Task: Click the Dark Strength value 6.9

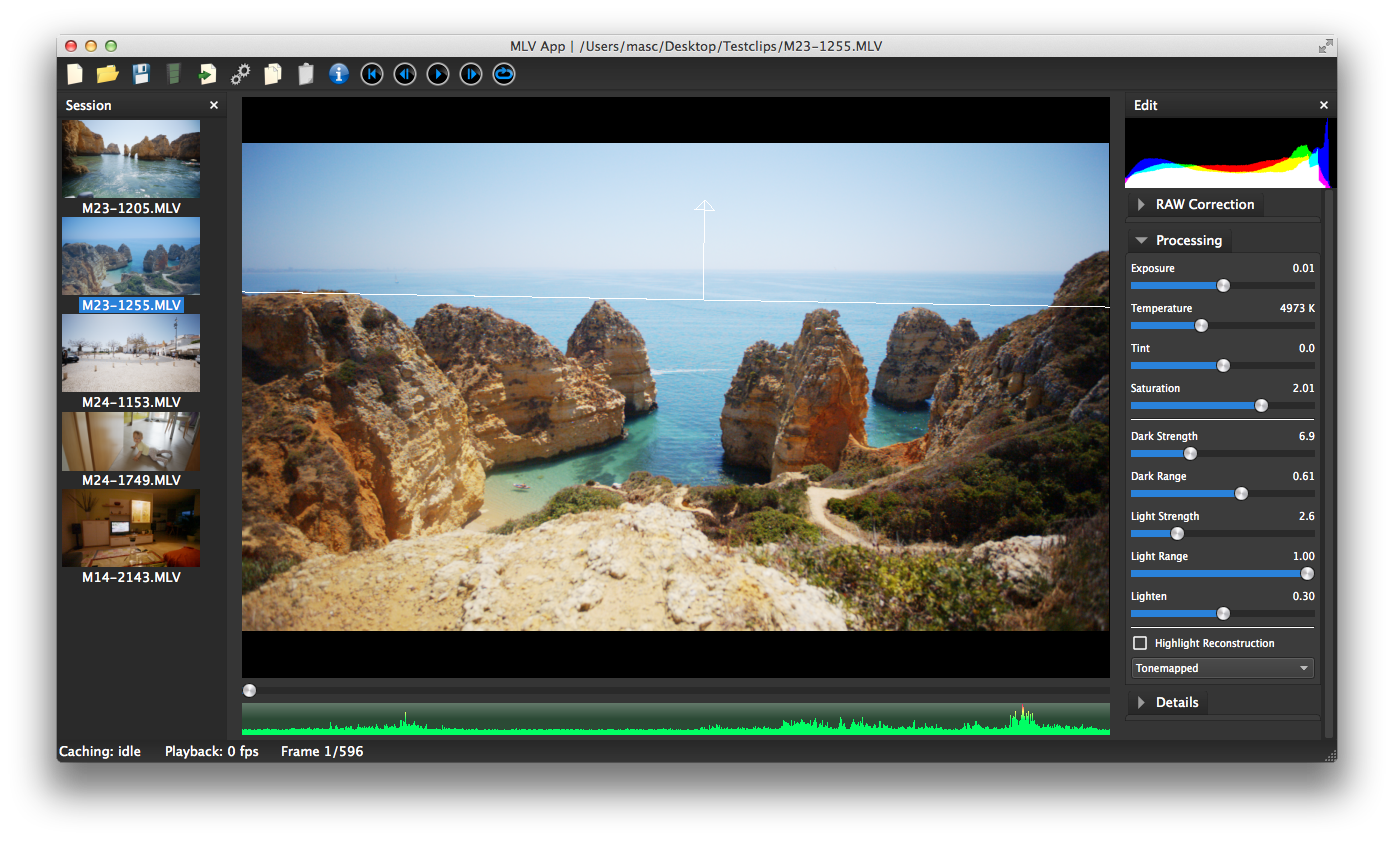Action: click(1306, 436)
